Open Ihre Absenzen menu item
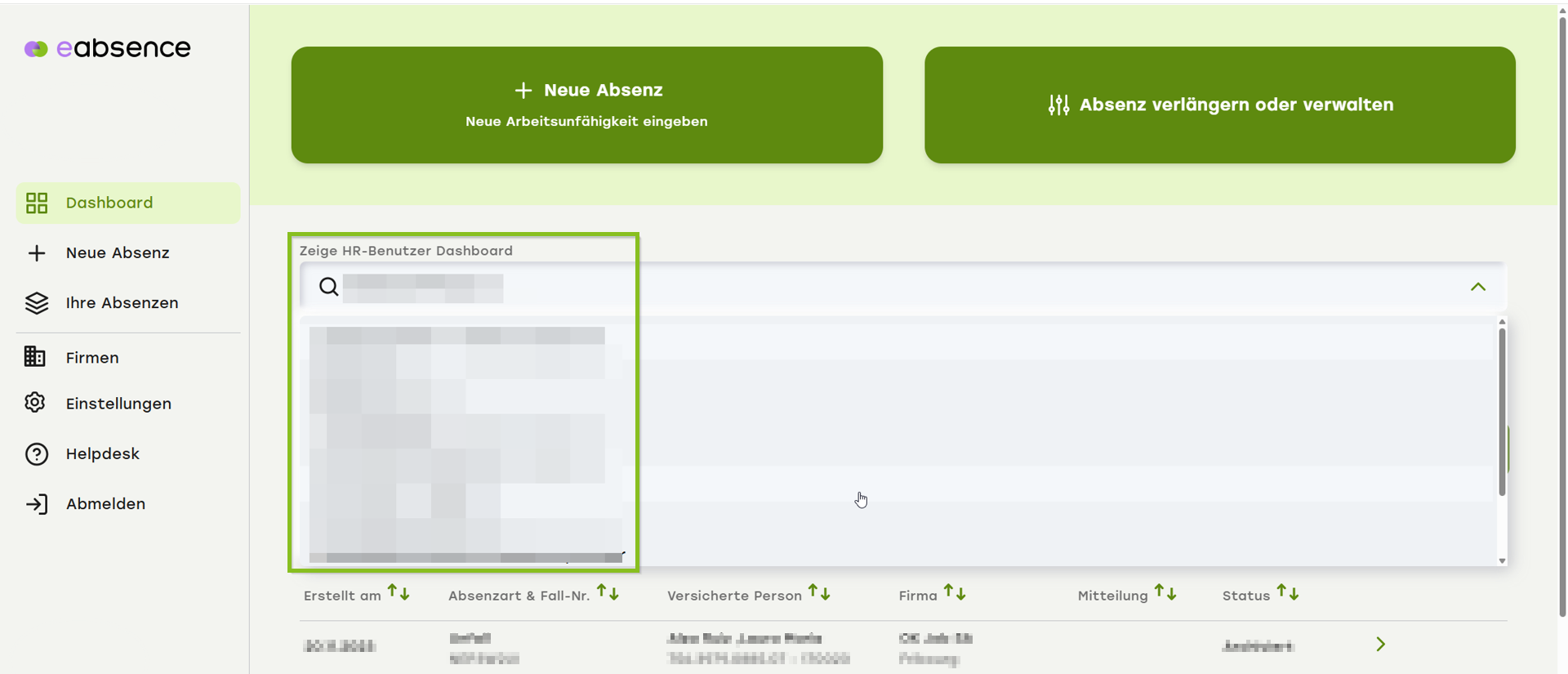Screen dimensions: 1568x674 tap(122, 303)
